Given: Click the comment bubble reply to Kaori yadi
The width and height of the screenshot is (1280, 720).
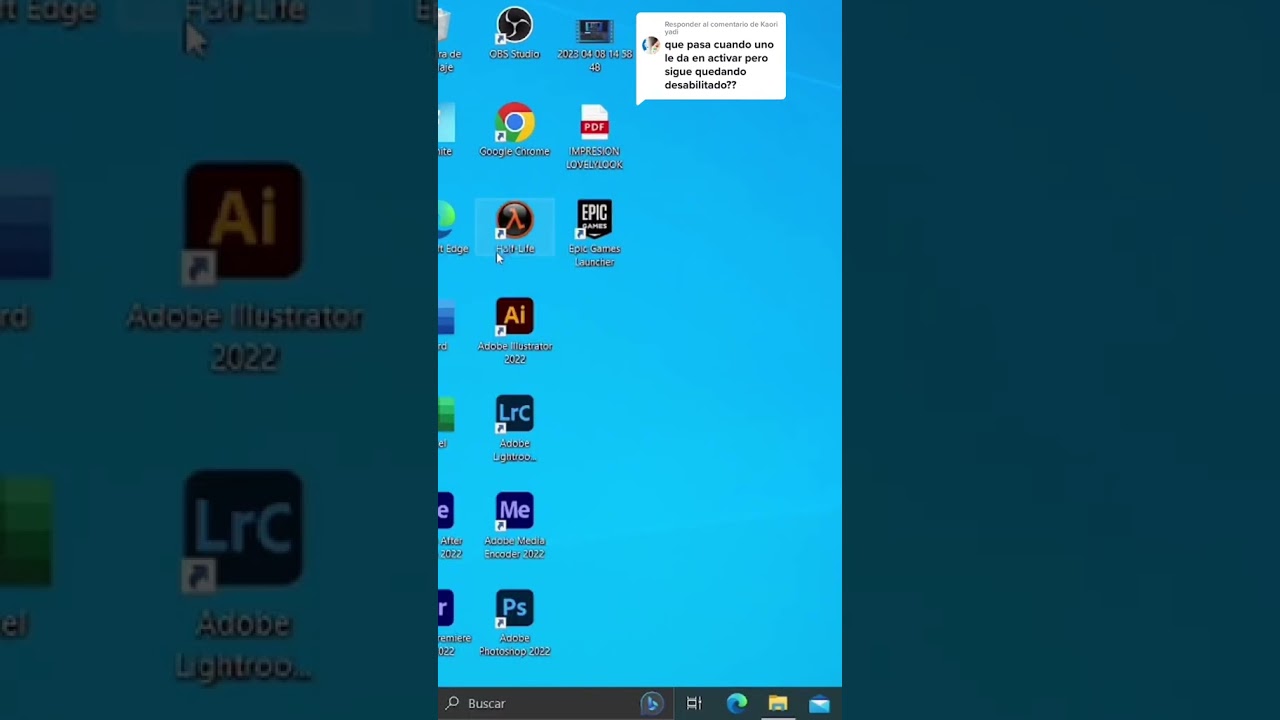Looking at the screenshot, I should pyautogui.click(x=711, y=57).
